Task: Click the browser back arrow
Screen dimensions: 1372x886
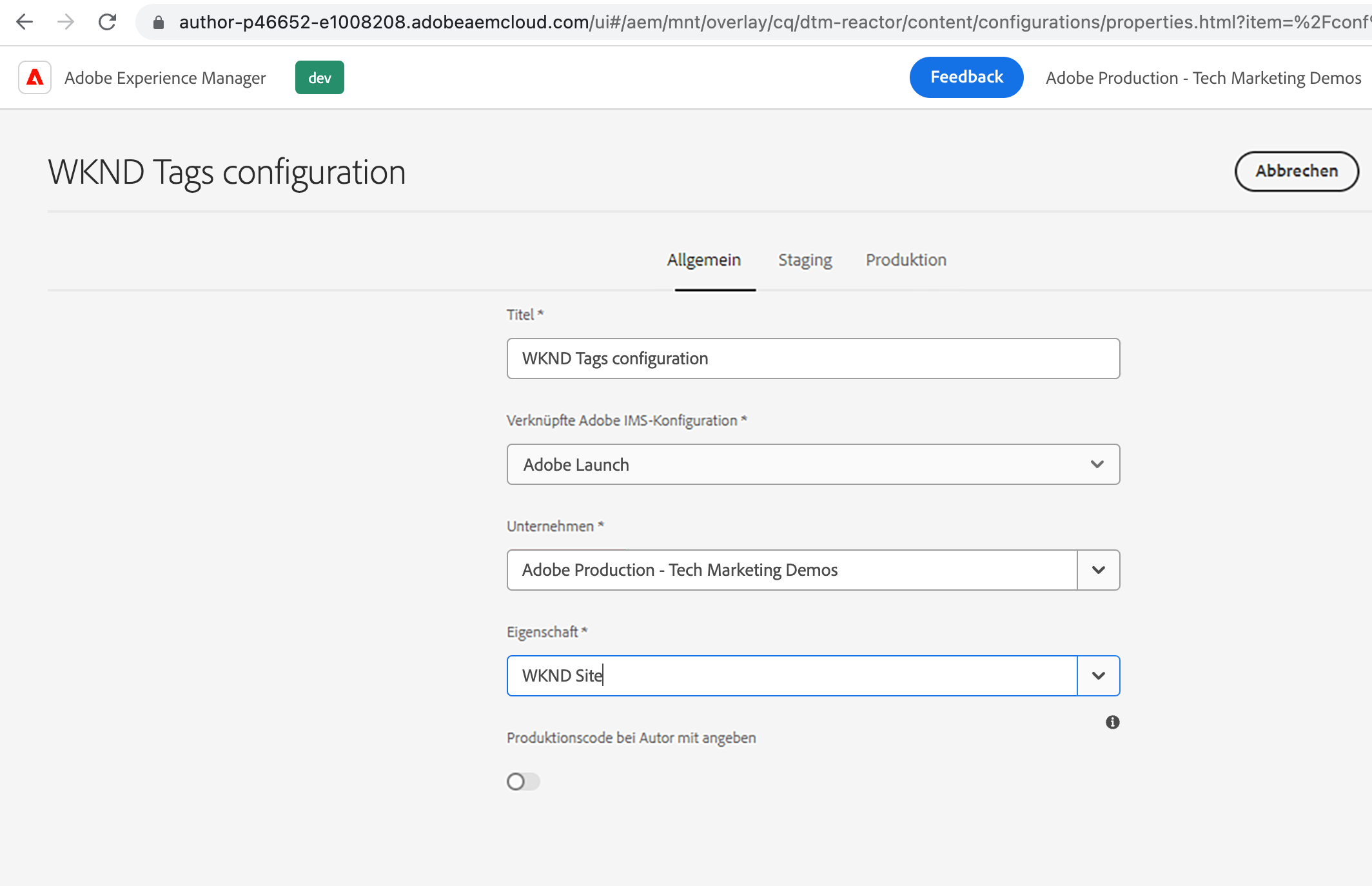Action: coord(24,22)
